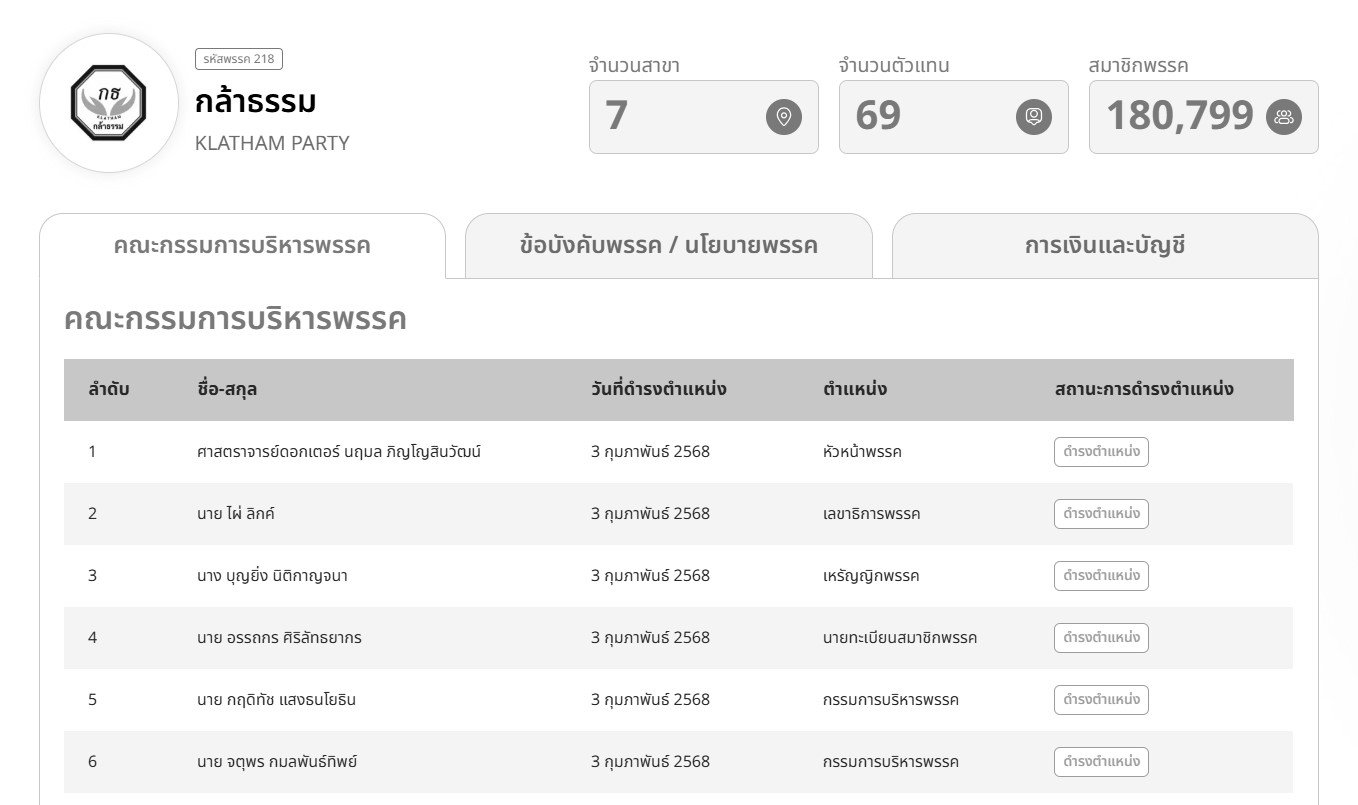Click the representatives icon next to 69
This screenshot has height=805, width=1358.
pyautogui.click(x=1033, y=116)
